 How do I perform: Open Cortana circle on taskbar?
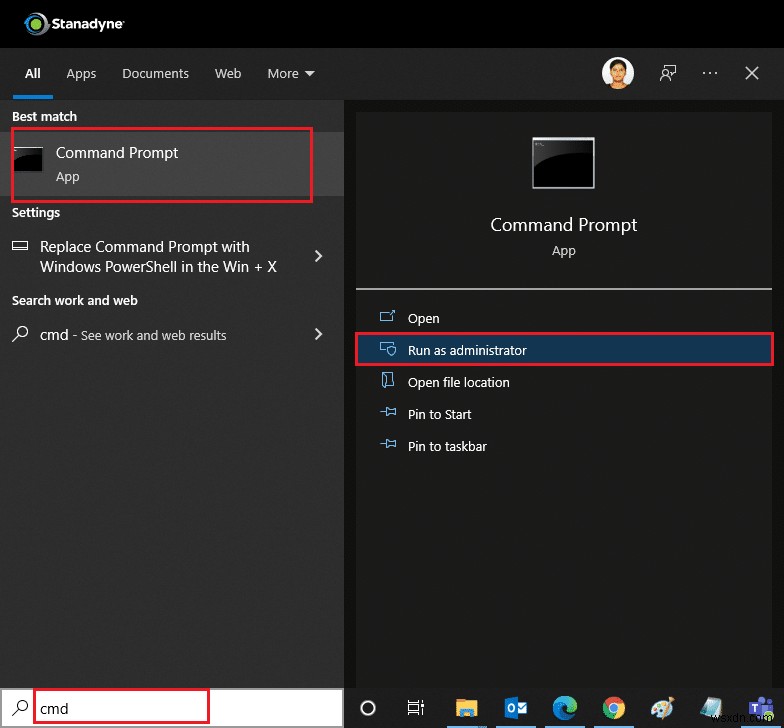click(368, 708)
